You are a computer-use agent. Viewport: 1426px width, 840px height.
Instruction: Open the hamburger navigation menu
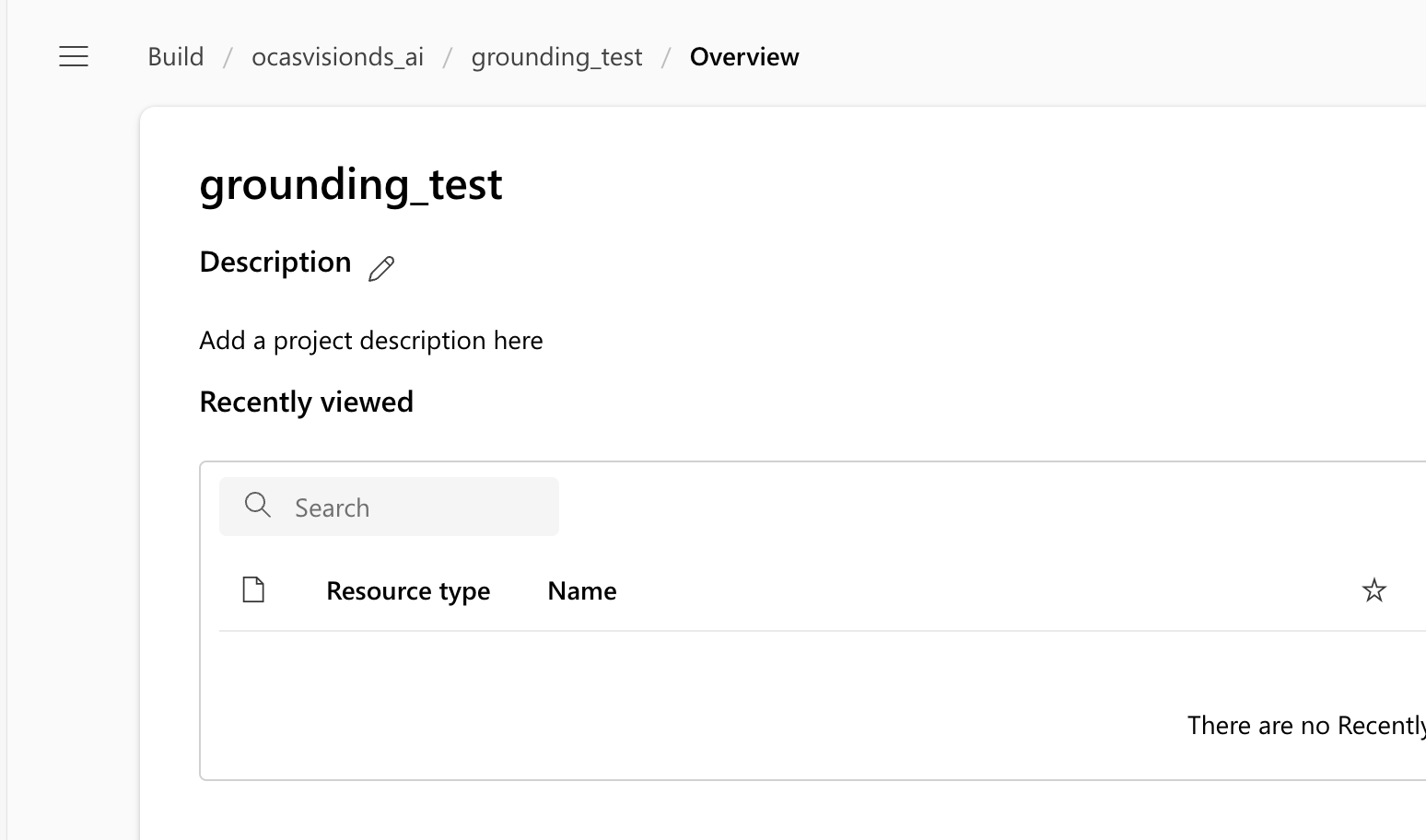click(x=74, y=57)
